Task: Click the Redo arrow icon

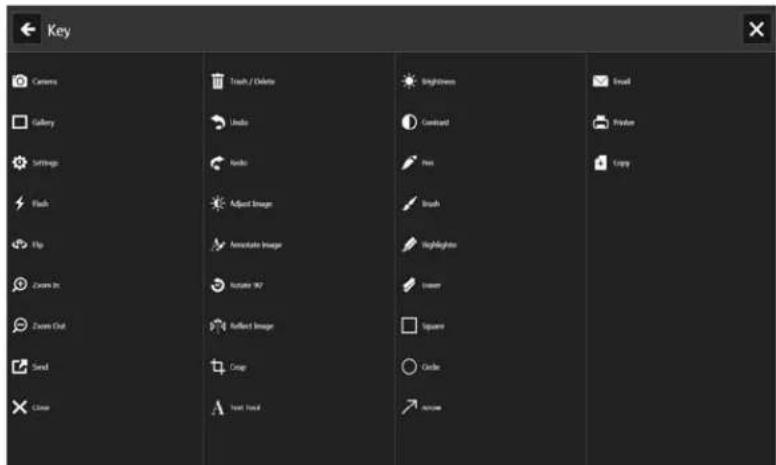Action: pos(216,163)
